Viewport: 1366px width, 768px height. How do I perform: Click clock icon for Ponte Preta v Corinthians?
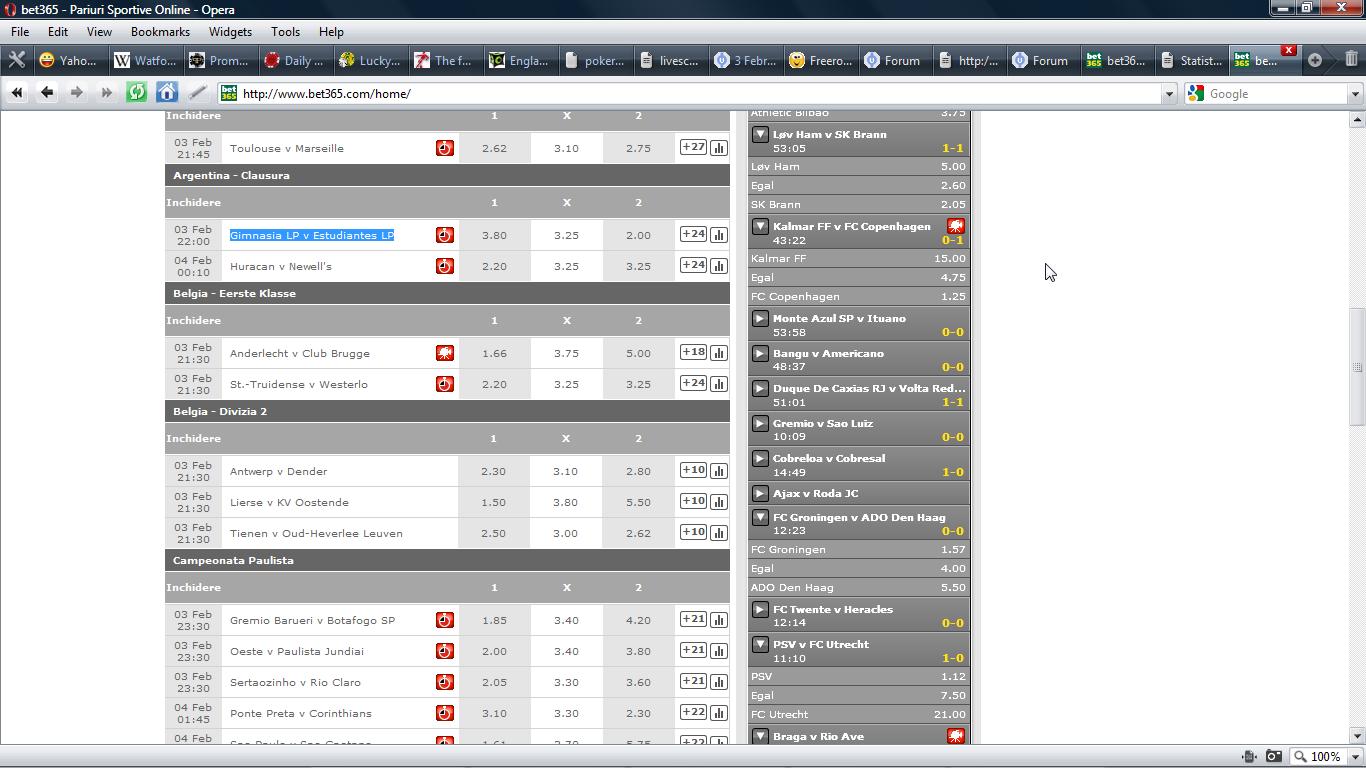pyautogui.click(x=445, y=713)
